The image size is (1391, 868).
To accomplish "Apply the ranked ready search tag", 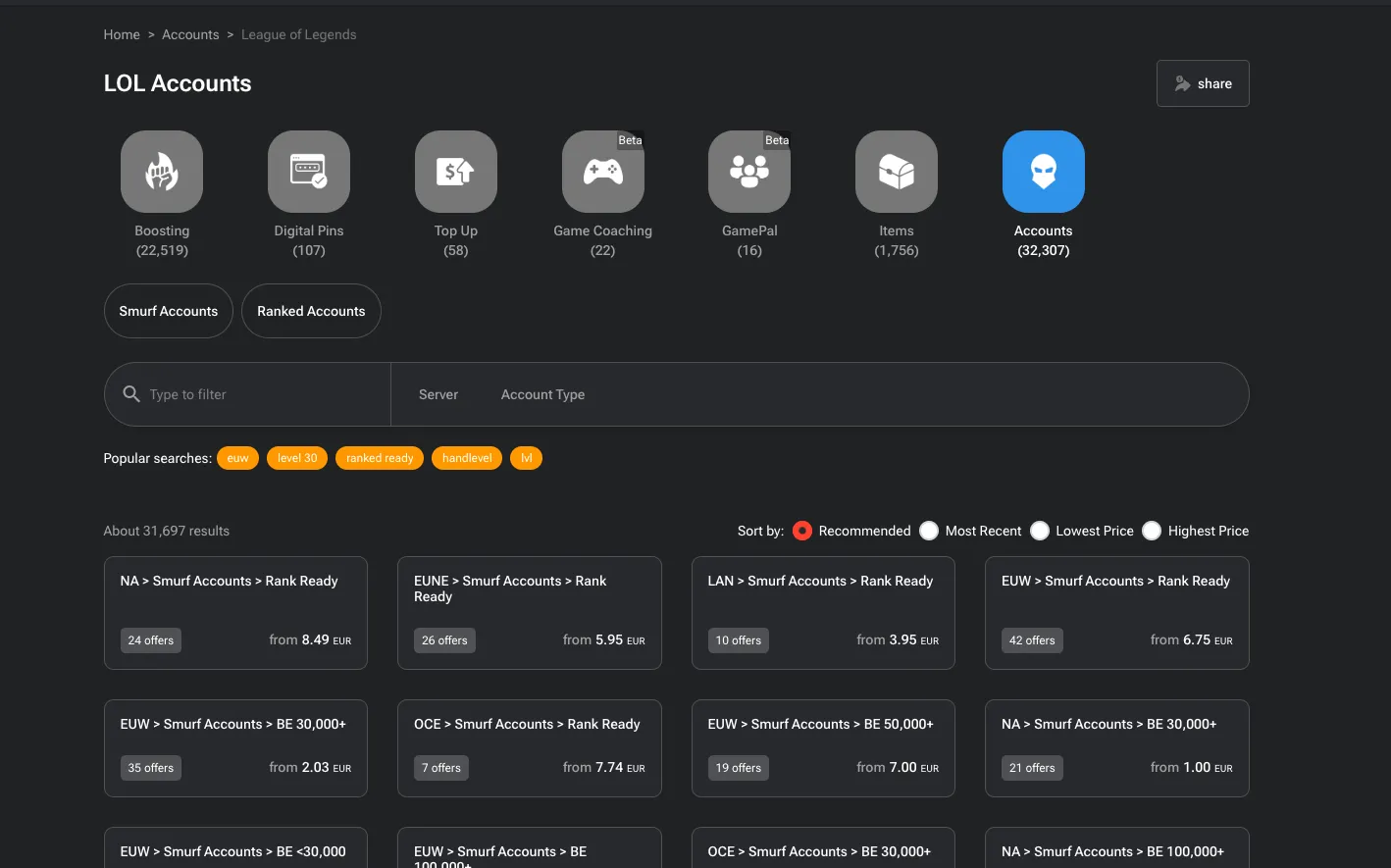I will click(x=380, y=458).
